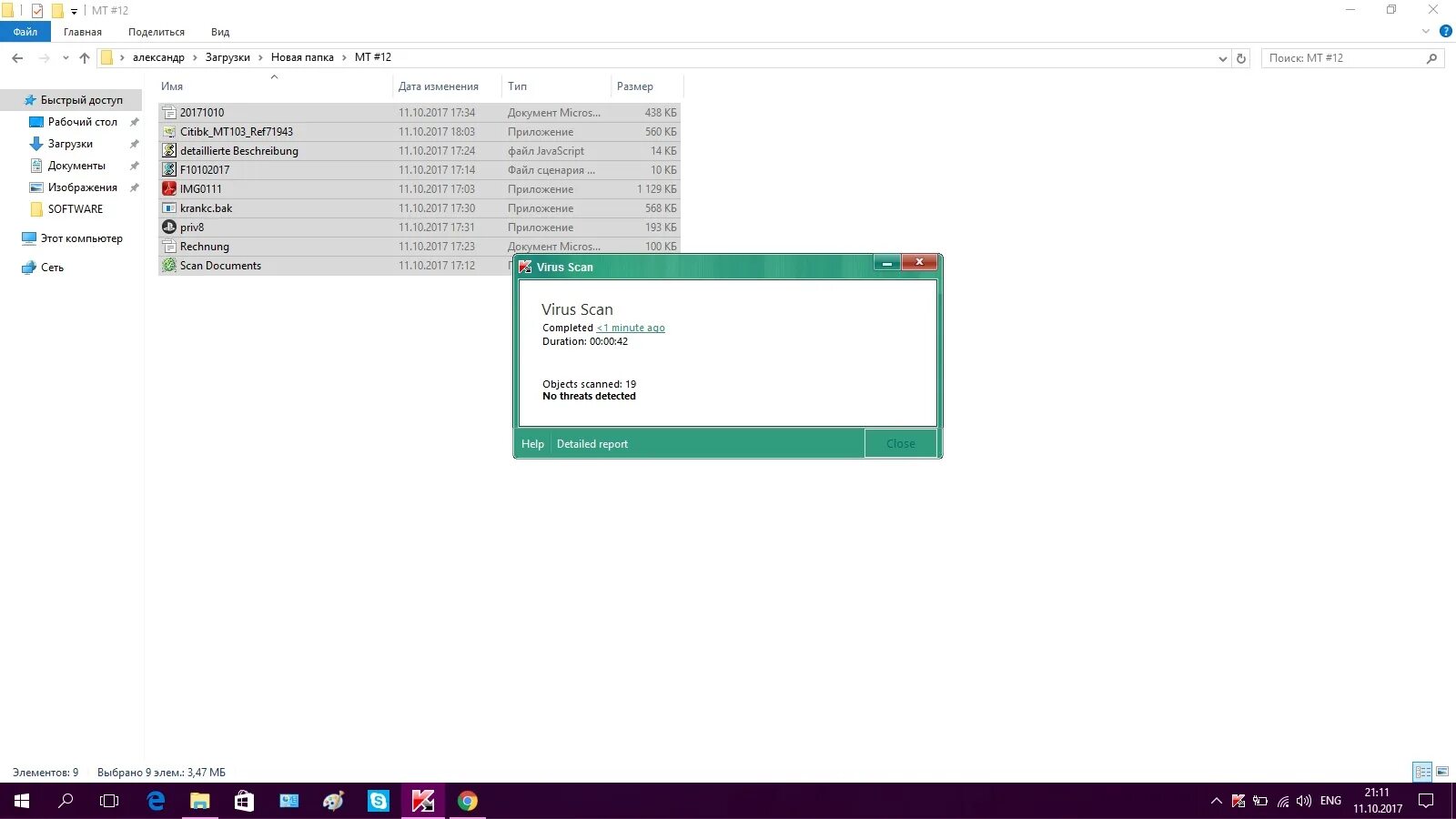Click Новая папка in breadcrumb path
This screenshot has height=819, width=1456.
click(302, 57)
